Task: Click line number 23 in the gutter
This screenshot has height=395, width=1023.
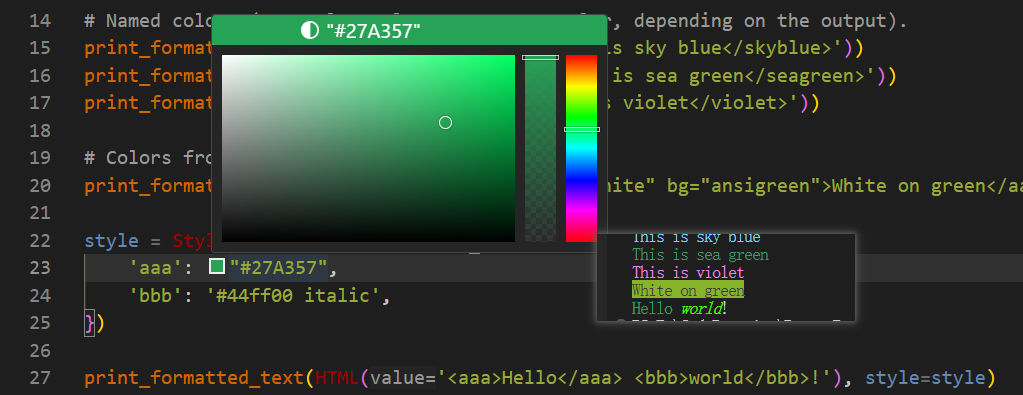Action: pos(40,268)
